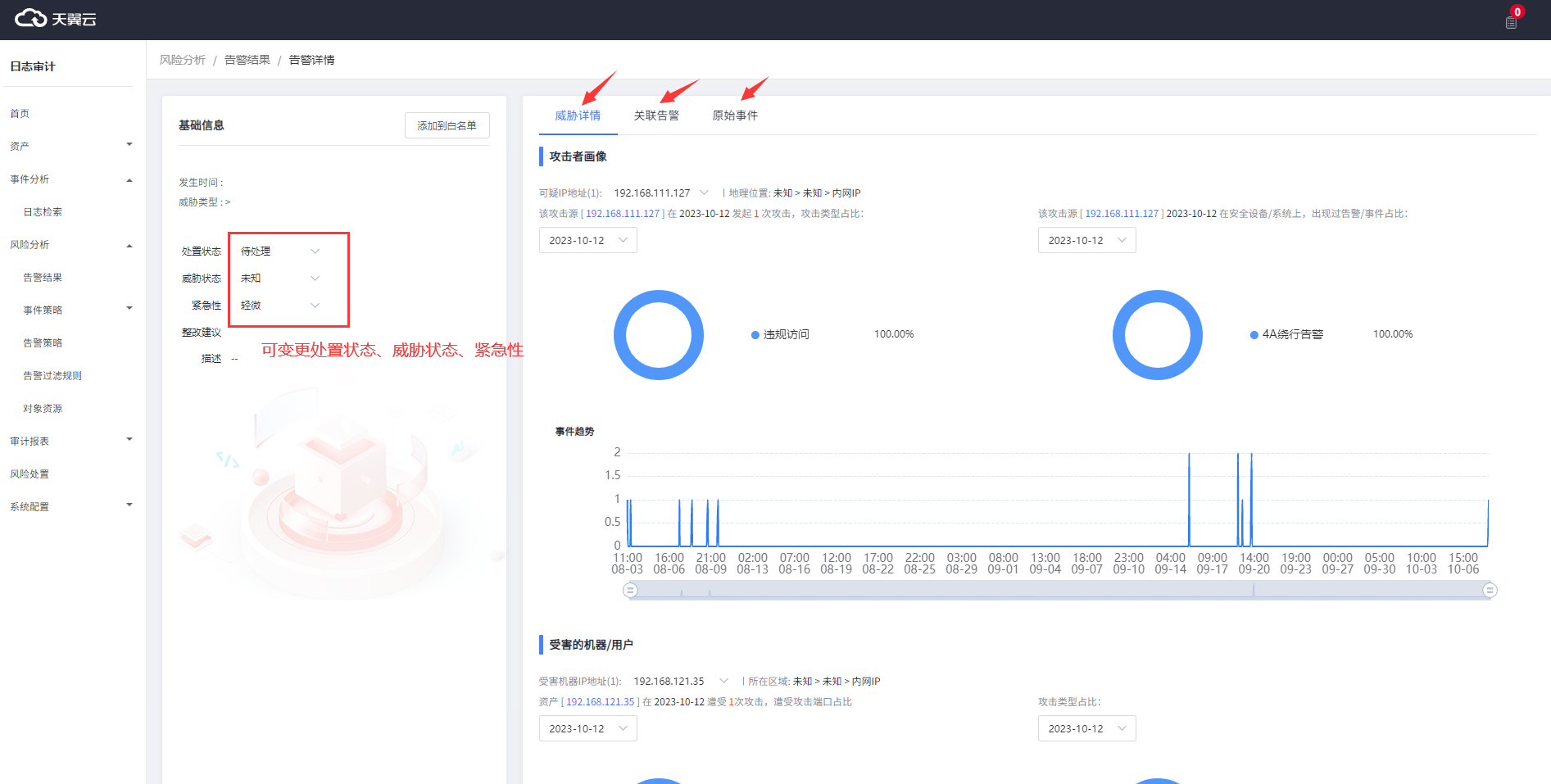Click the notification clipboard icon with badge

1511,22
